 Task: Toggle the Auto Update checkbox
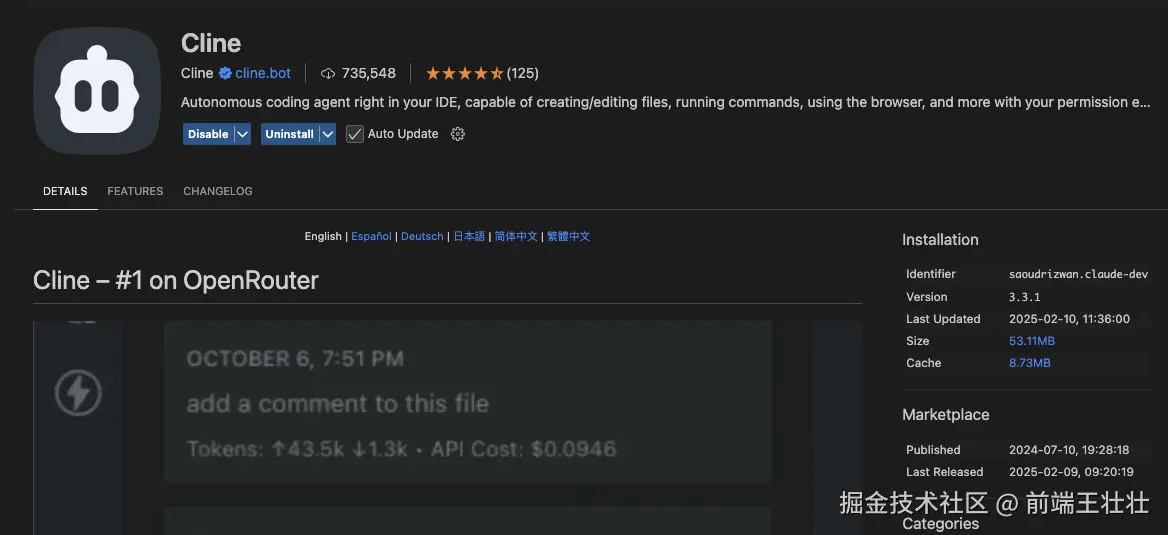[x=355, y=134]
